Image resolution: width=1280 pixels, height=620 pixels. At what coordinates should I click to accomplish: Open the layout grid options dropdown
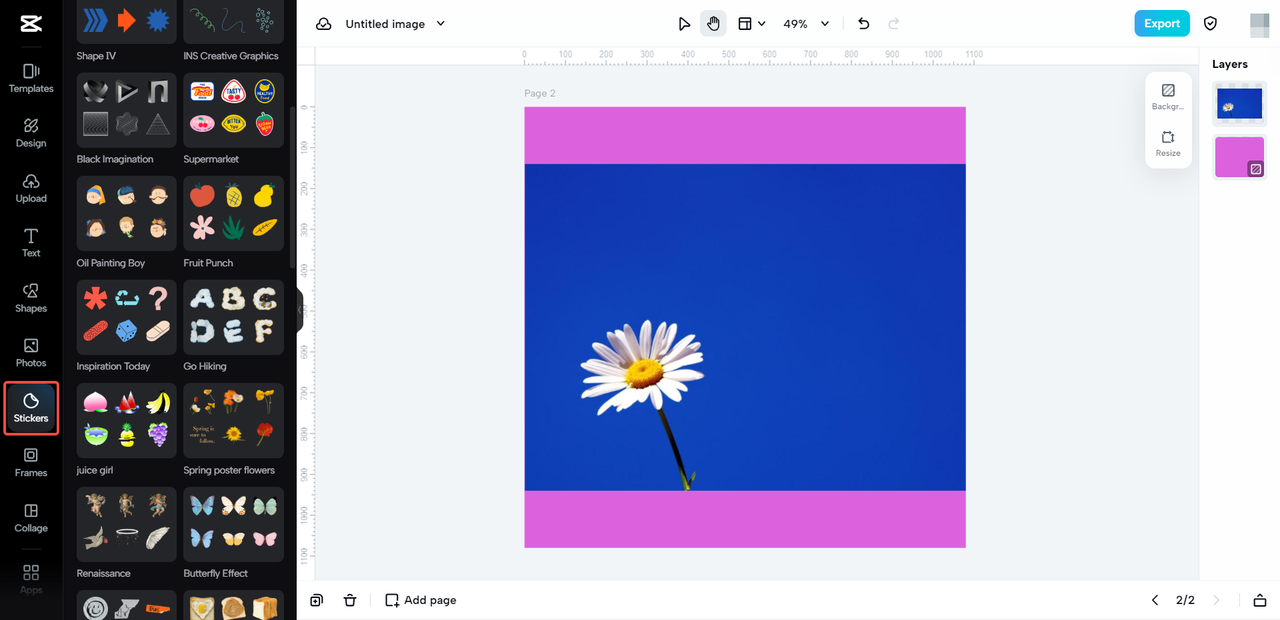click(752, 24)
